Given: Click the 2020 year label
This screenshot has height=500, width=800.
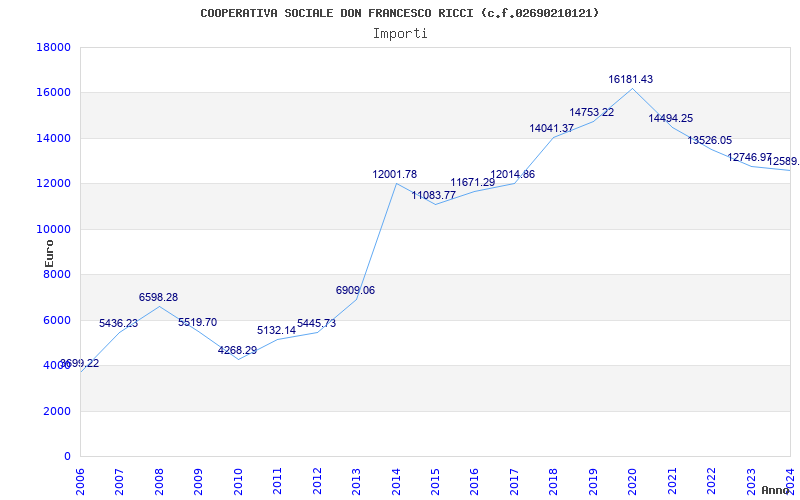Looking at the screenshot, I should coord(633,482).
